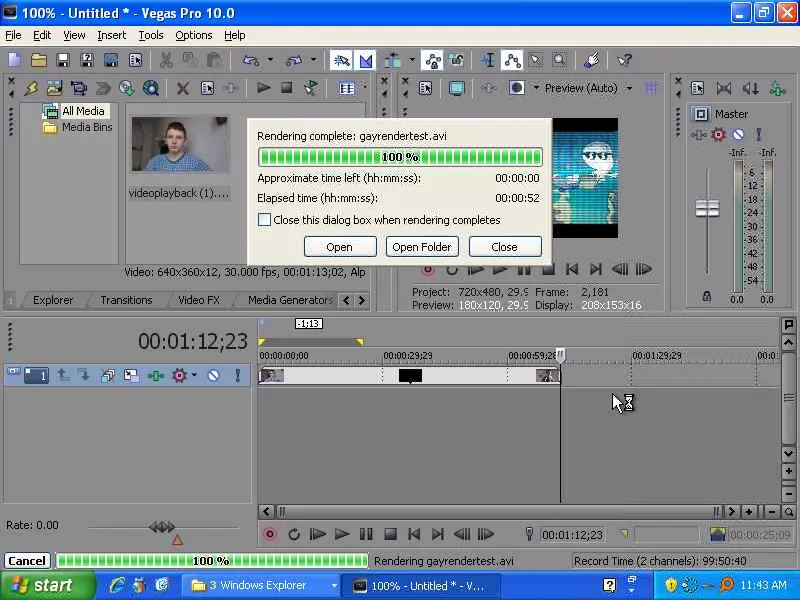This screenshot has width=800, height=600.
Task: Open the taskbar Windows Explorer group dropdown
Action: (x=334, y=585)
